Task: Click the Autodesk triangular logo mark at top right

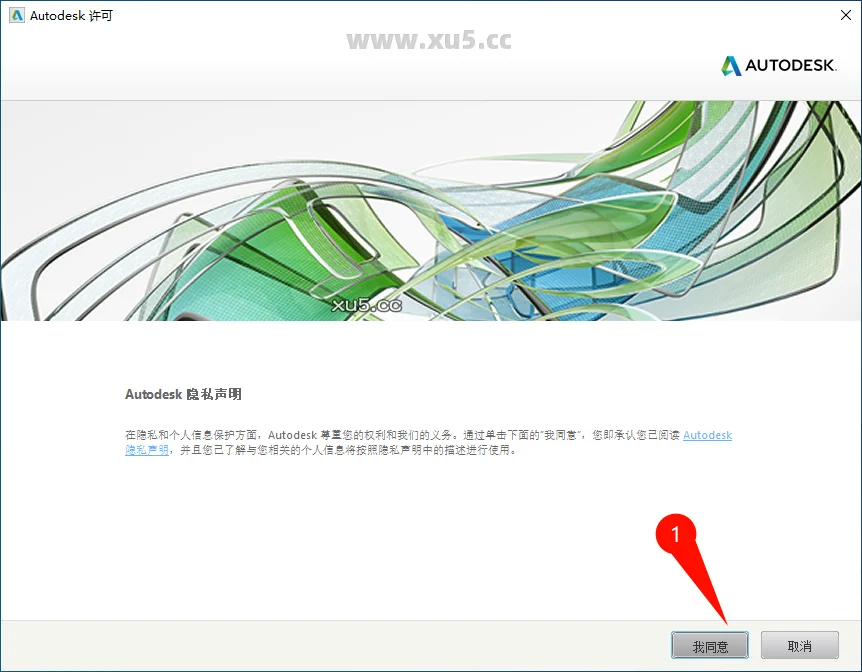Action: 731,66
